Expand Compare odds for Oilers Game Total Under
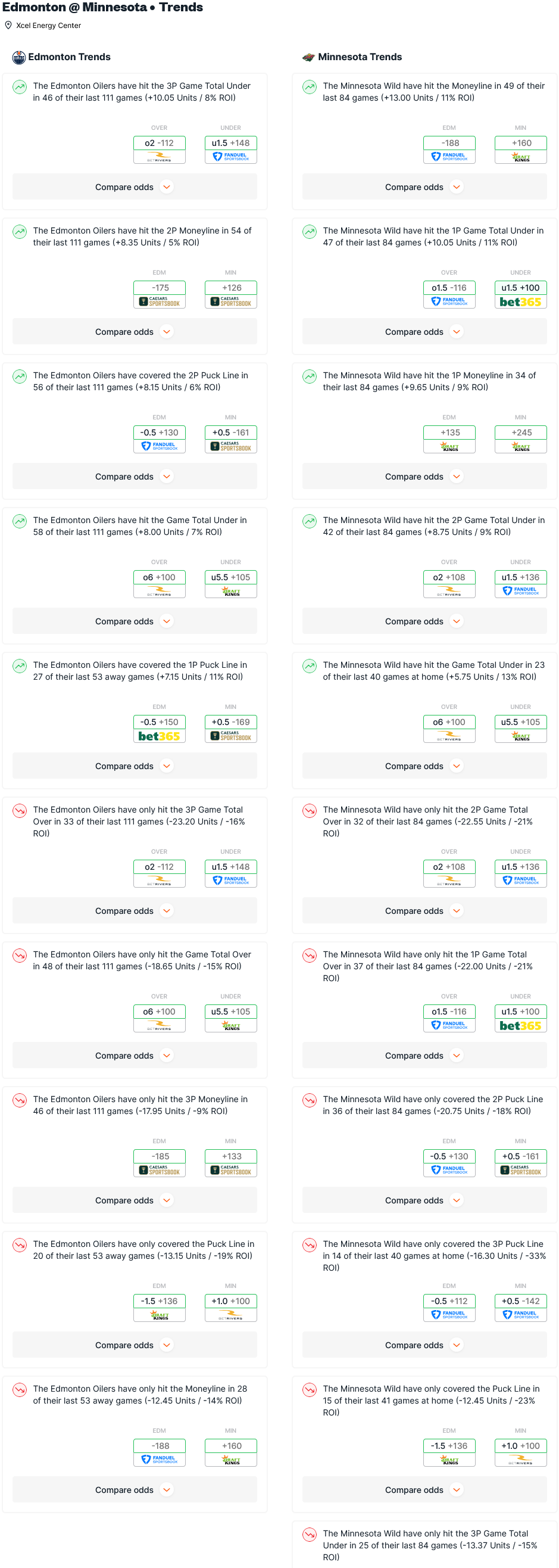The width and height of the screenshot is (559, 1568). (135, 621)
